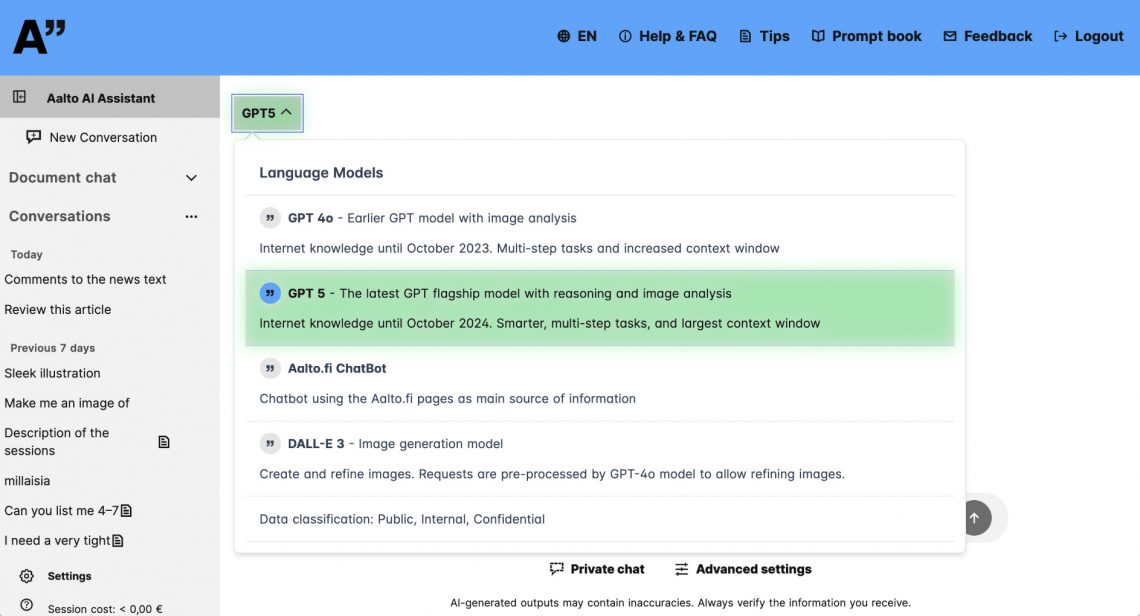
Task: Collapse sidebar using the panel icon
Action: click(19, 97)
